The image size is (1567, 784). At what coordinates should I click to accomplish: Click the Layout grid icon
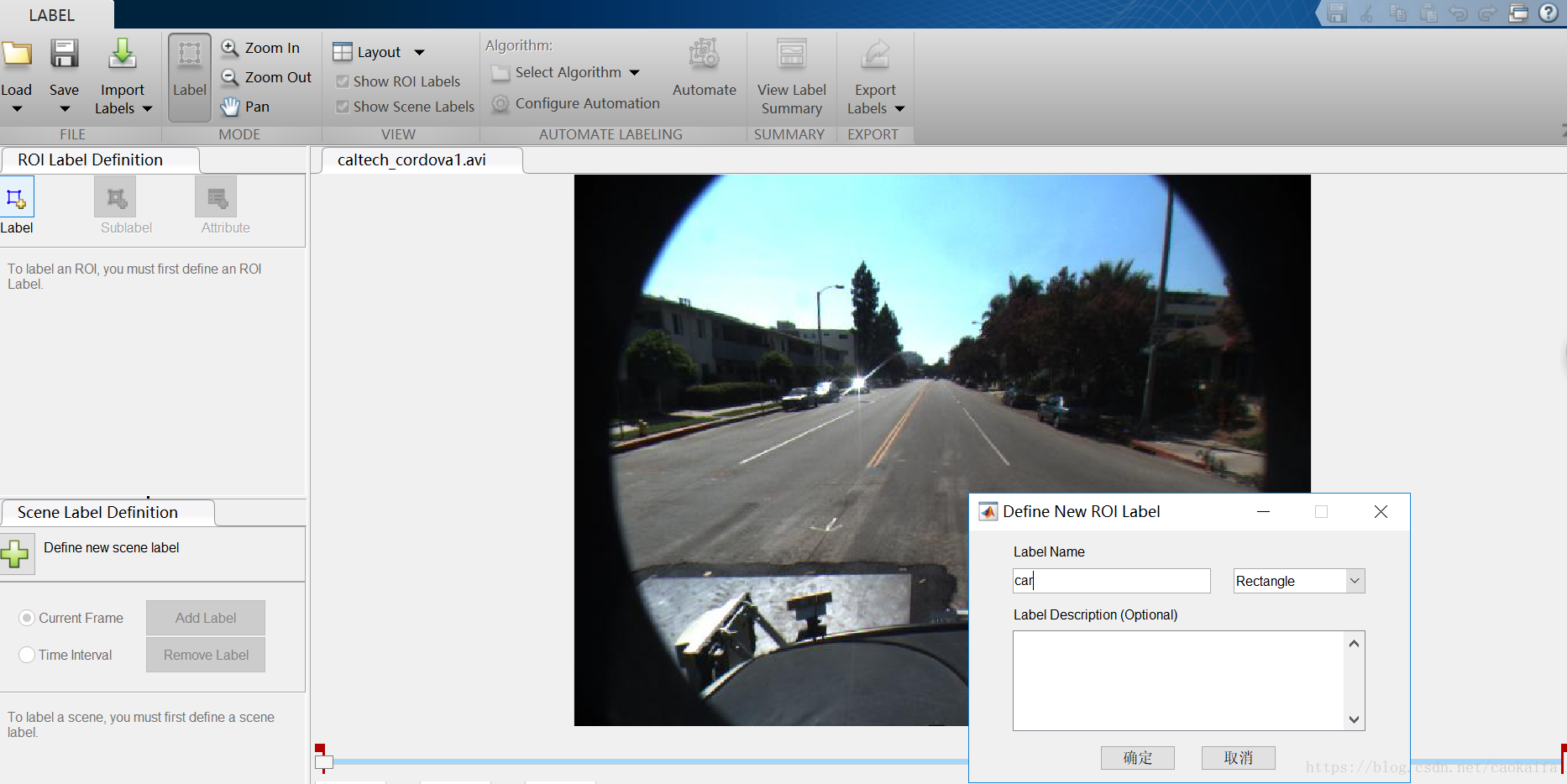coord(343,52)
